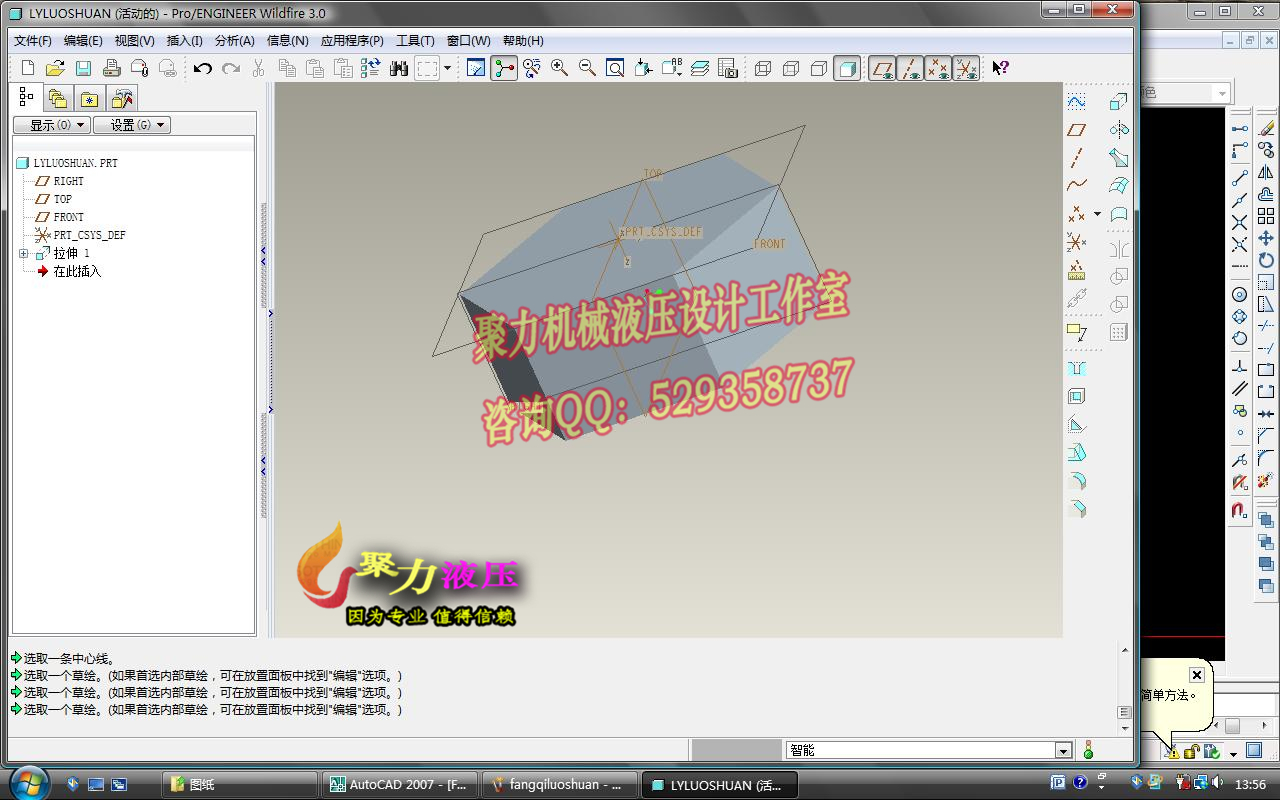The image size is (1280, 800).
Task: Toggle datum axis display visibility
Action: [909, 68]
